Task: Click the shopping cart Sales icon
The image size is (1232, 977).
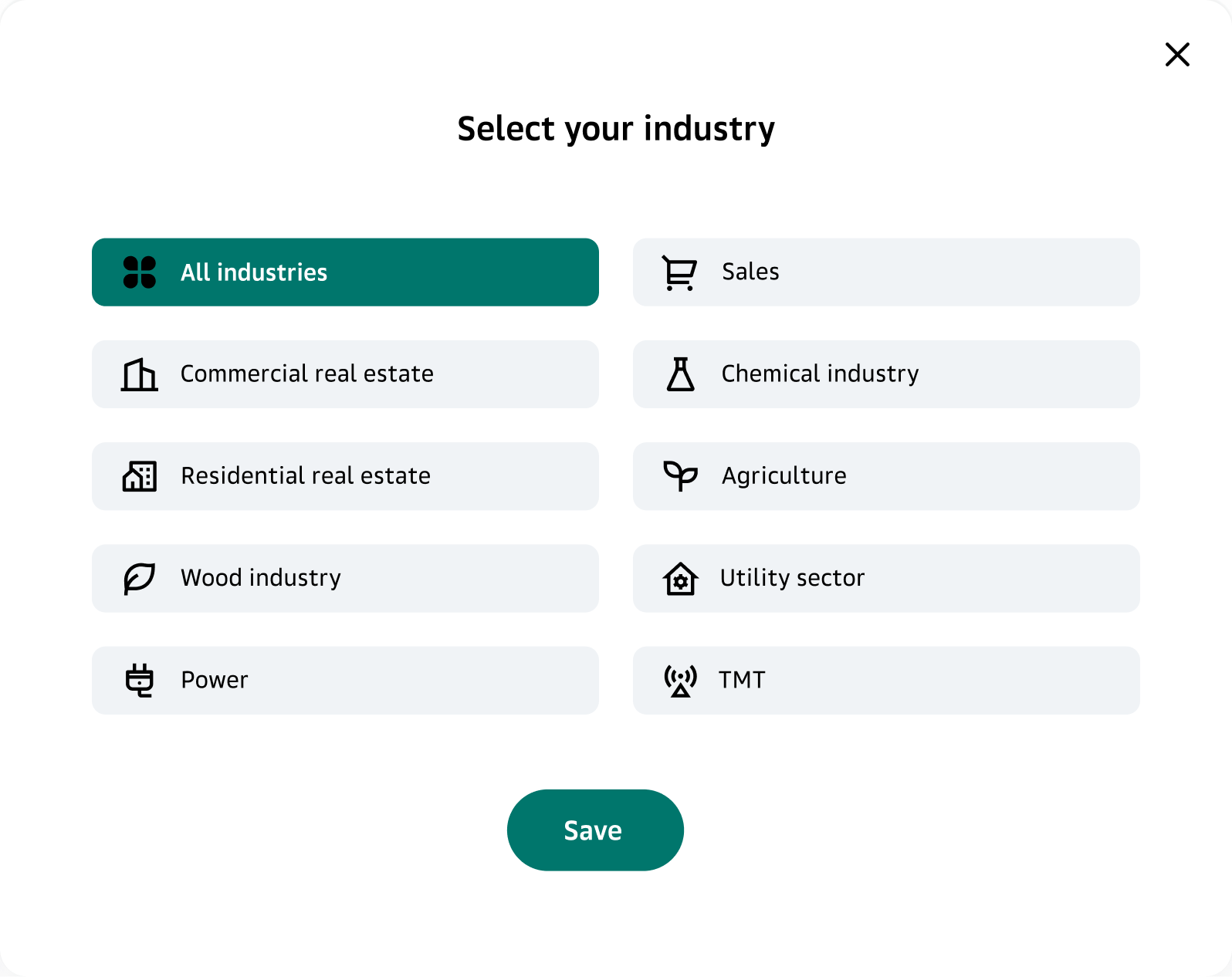Action: pyautogui.click(x=679, y=272)
